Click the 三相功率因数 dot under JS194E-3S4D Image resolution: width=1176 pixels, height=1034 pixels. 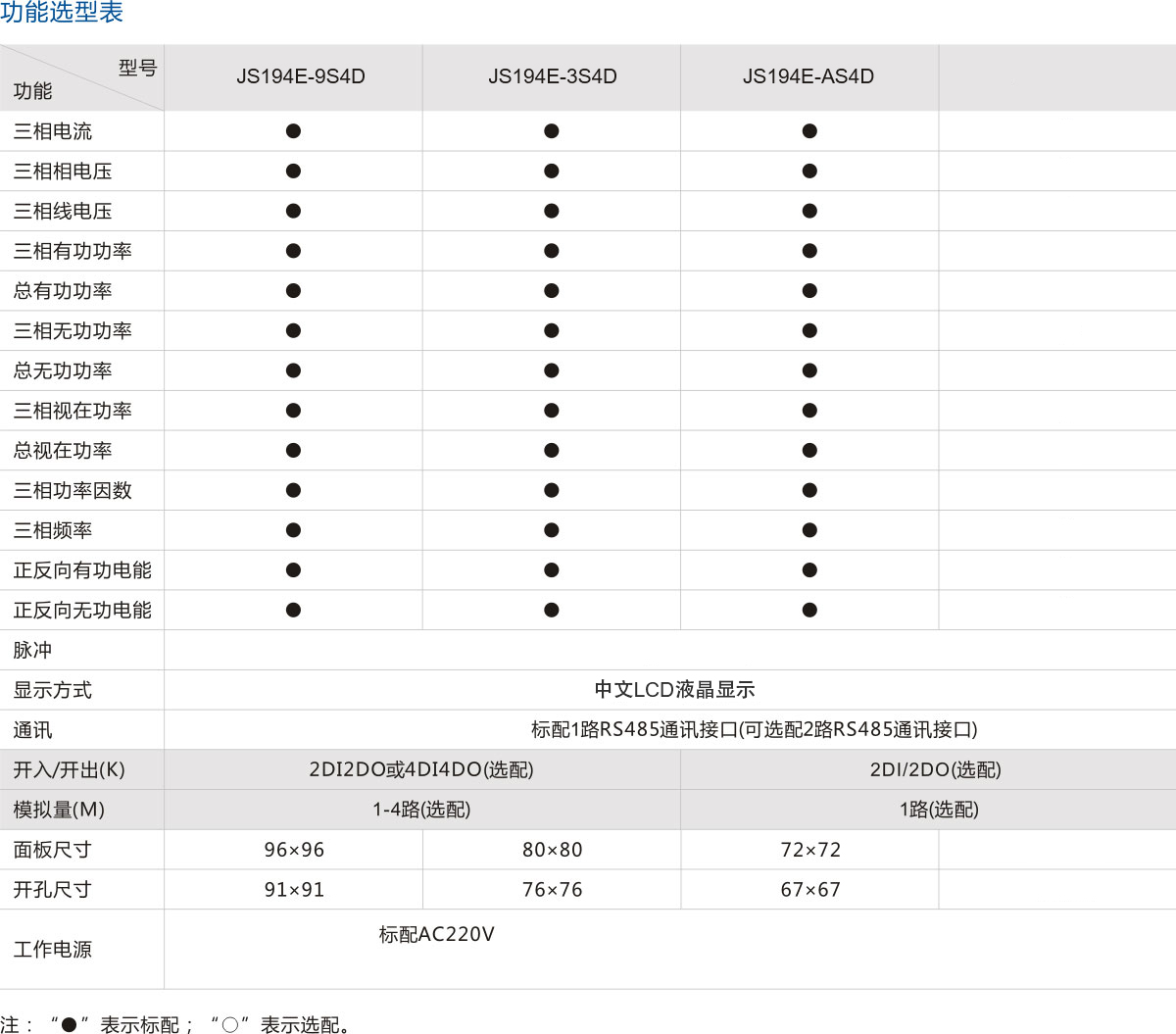pyautogui.click(x=552, y=490)
